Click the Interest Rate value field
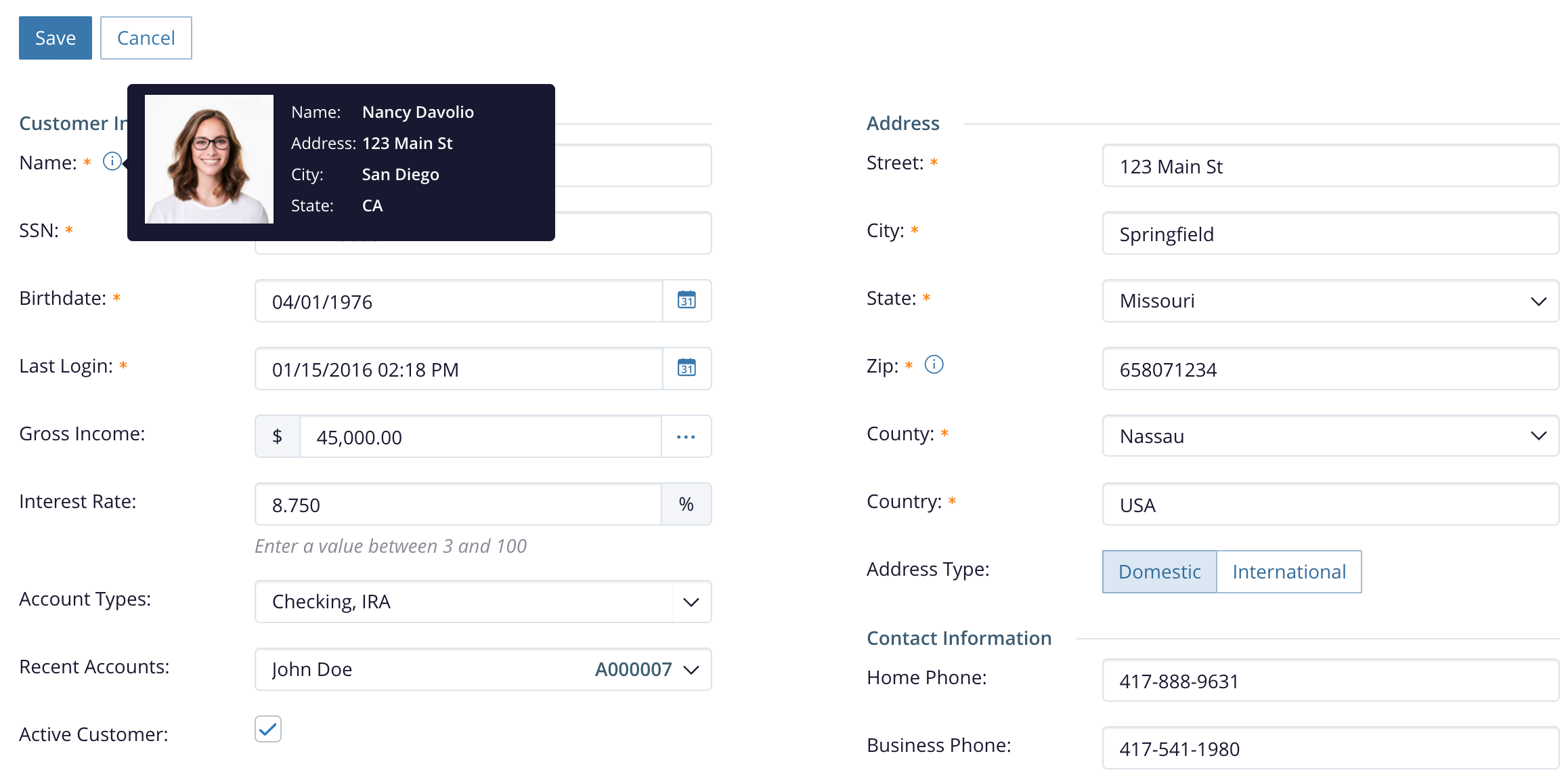 click(x=458, y=505)
